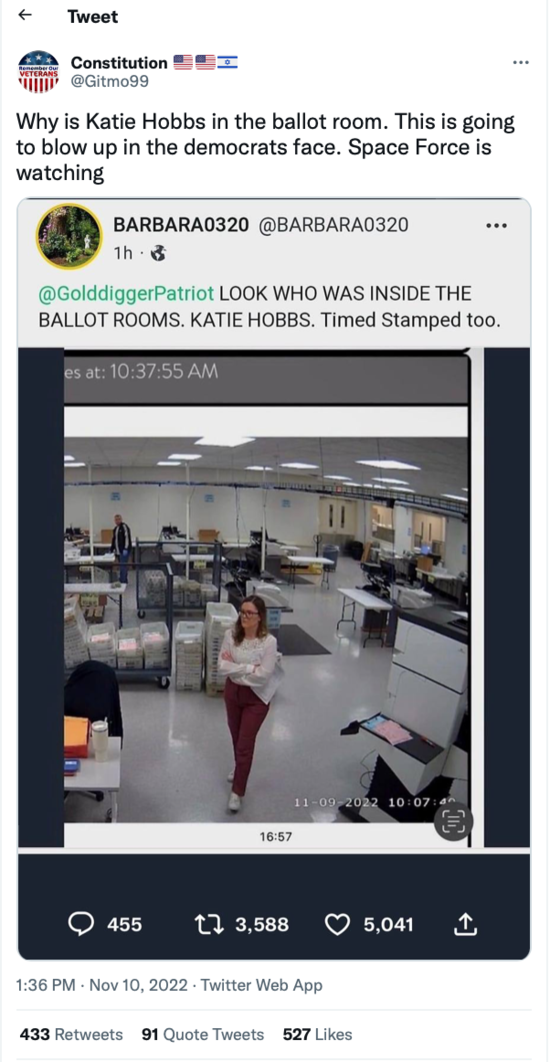The width and height of the screenshot is (550, 1062).
Task: Click the Nov 10, 2022 timestamp
Action: 138,985
